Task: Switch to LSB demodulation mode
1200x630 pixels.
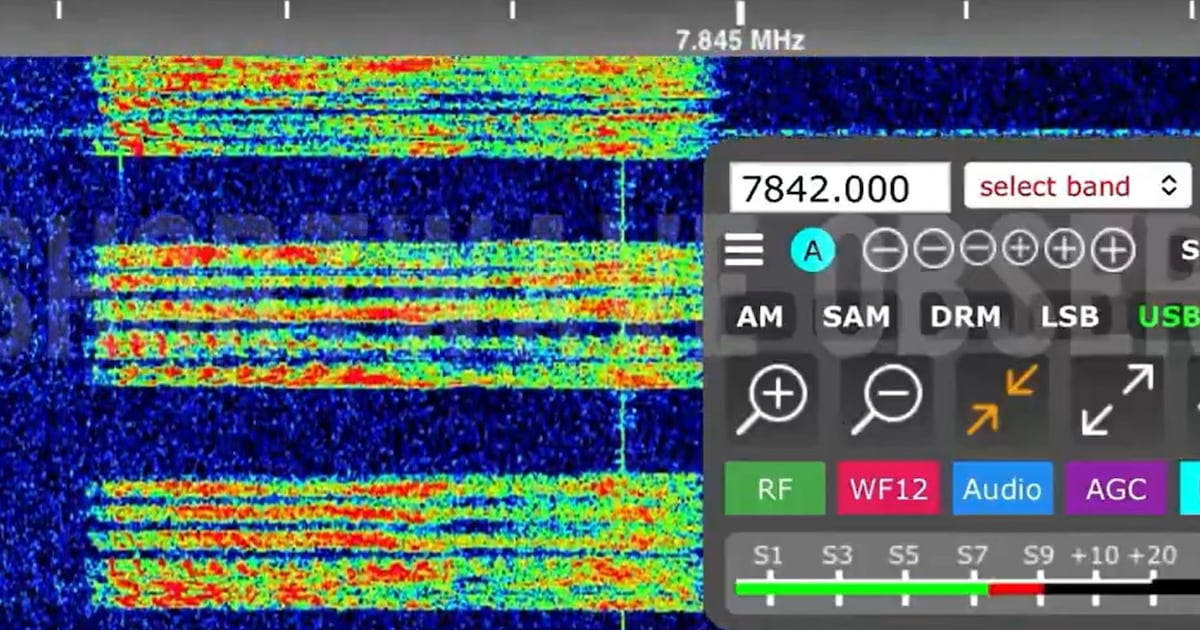Action: (1069, 317)
